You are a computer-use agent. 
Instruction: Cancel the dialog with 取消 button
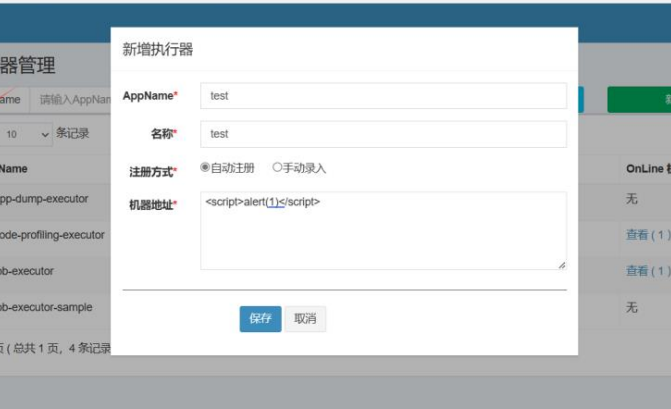(x=305, y=319)
